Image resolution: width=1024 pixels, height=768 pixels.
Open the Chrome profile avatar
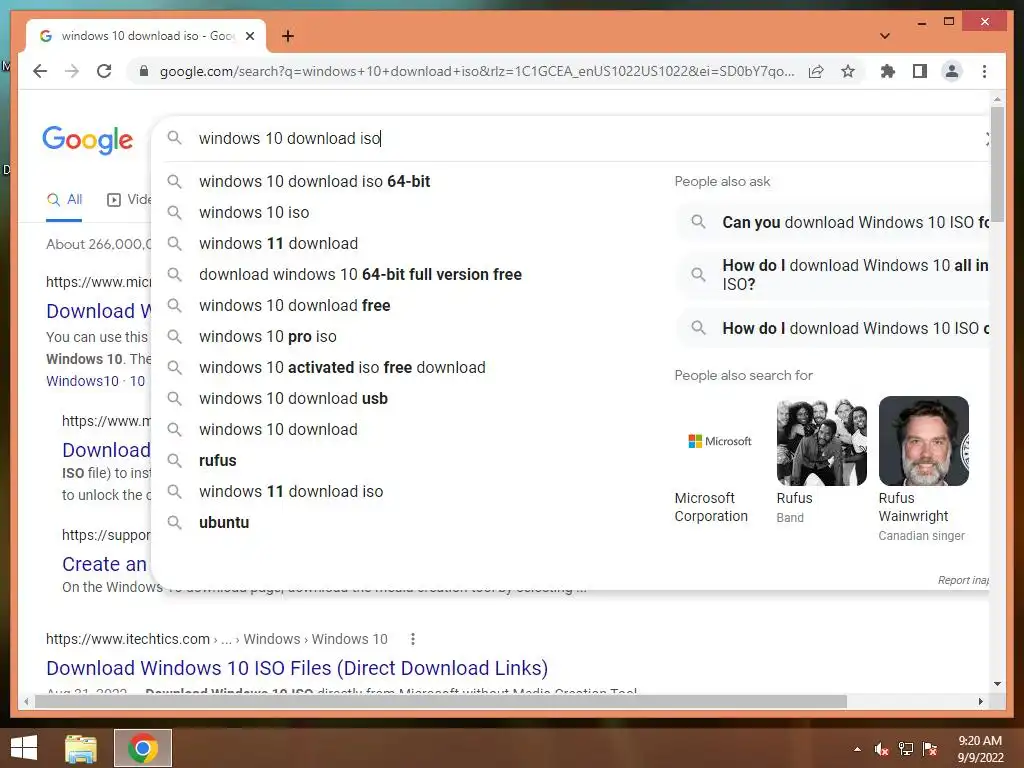coord(952,71)
